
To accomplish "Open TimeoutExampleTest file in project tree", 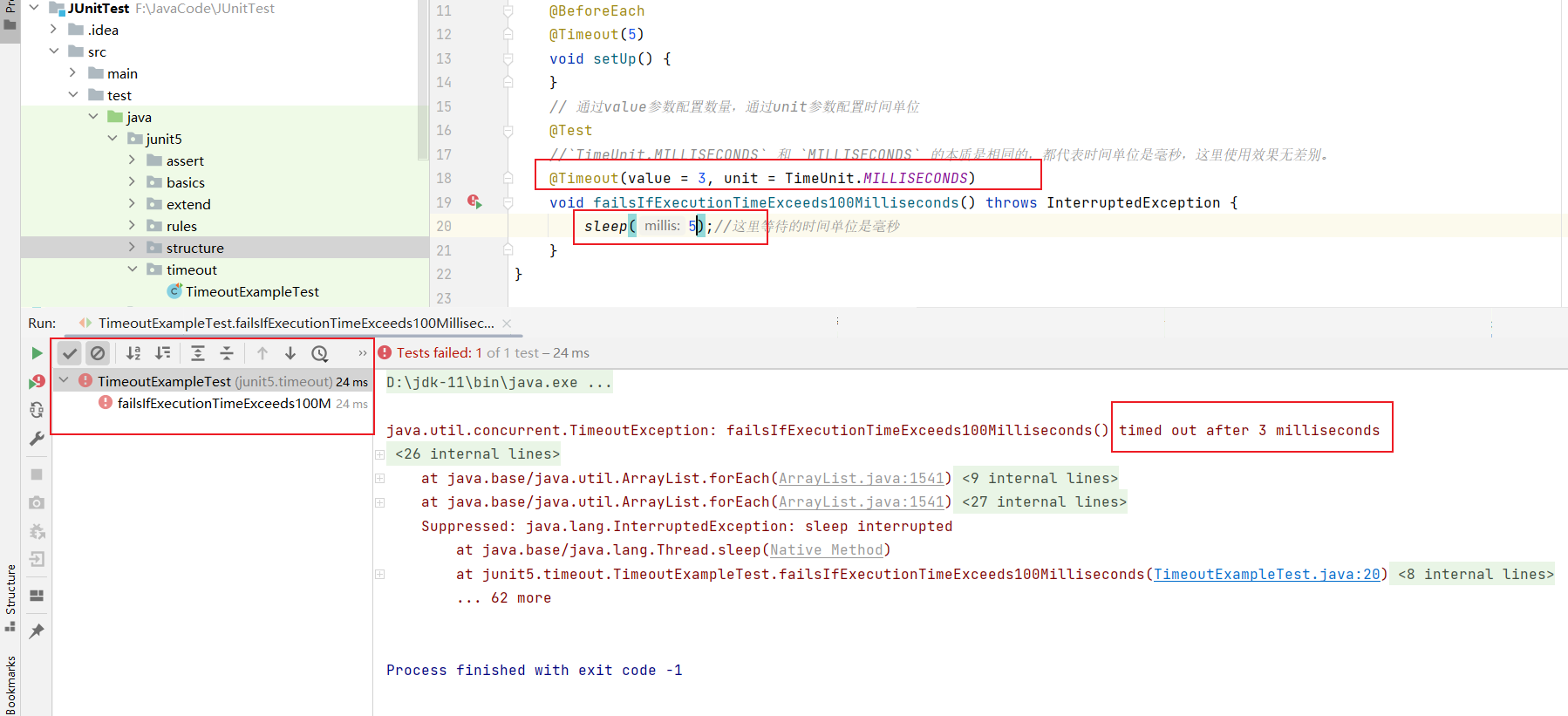I will (252, 291).
